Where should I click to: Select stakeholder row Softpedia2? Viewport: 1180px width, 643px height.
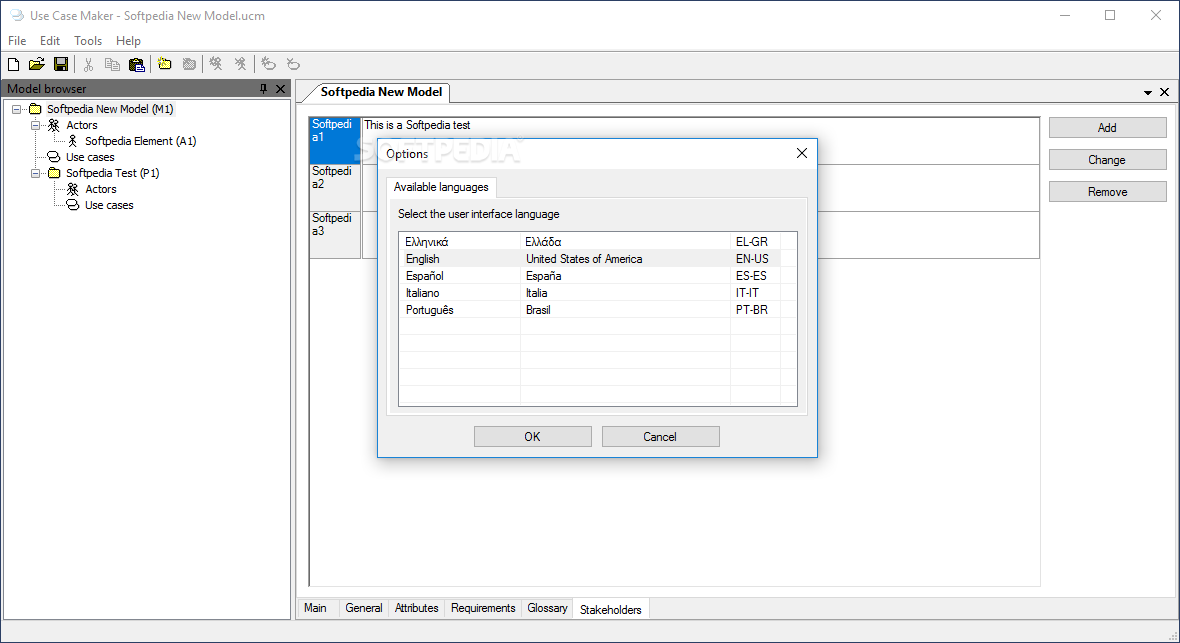pos(335,187)
